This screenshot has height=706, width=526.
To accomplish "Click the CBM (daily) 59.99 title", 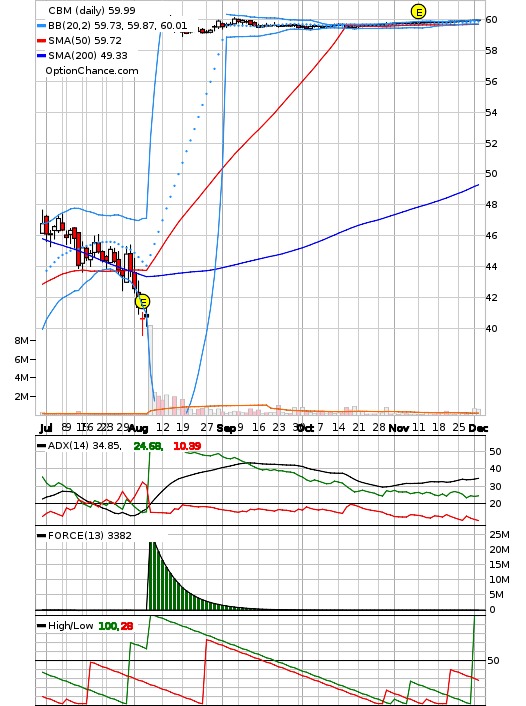I will click(91, 10).
